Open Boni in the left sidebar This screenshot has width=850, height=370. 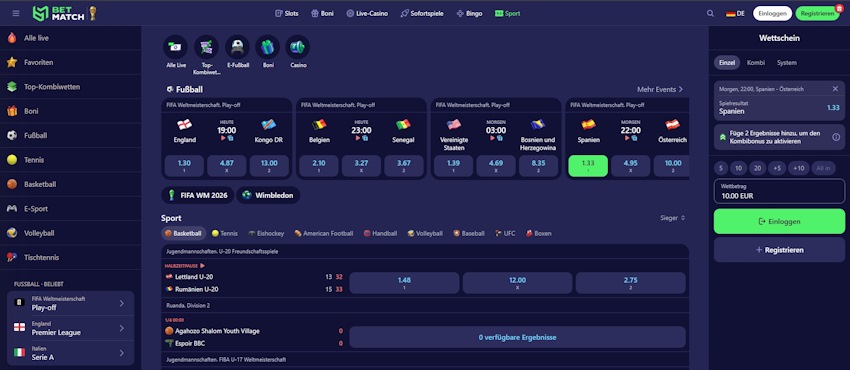click(x=70, y=111)
